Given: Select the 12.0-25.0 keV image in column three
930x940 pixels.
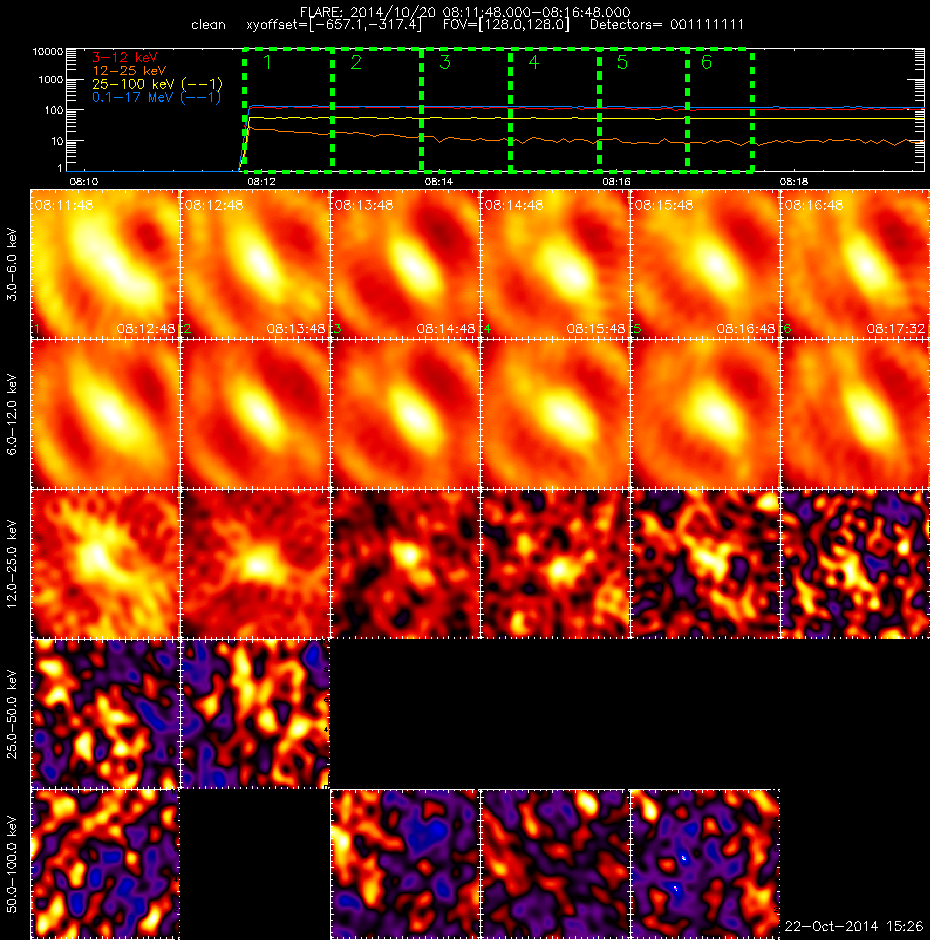Looking at the screenshot, I should pyautogui.click(x=405, y=564).
